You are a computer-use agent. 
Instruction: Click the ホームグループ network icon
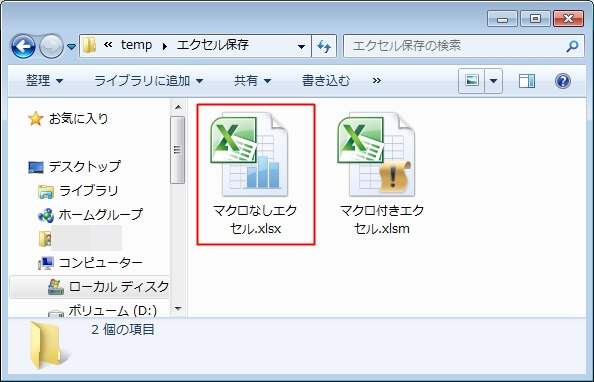pyautogui.click(x=46, y=215)
